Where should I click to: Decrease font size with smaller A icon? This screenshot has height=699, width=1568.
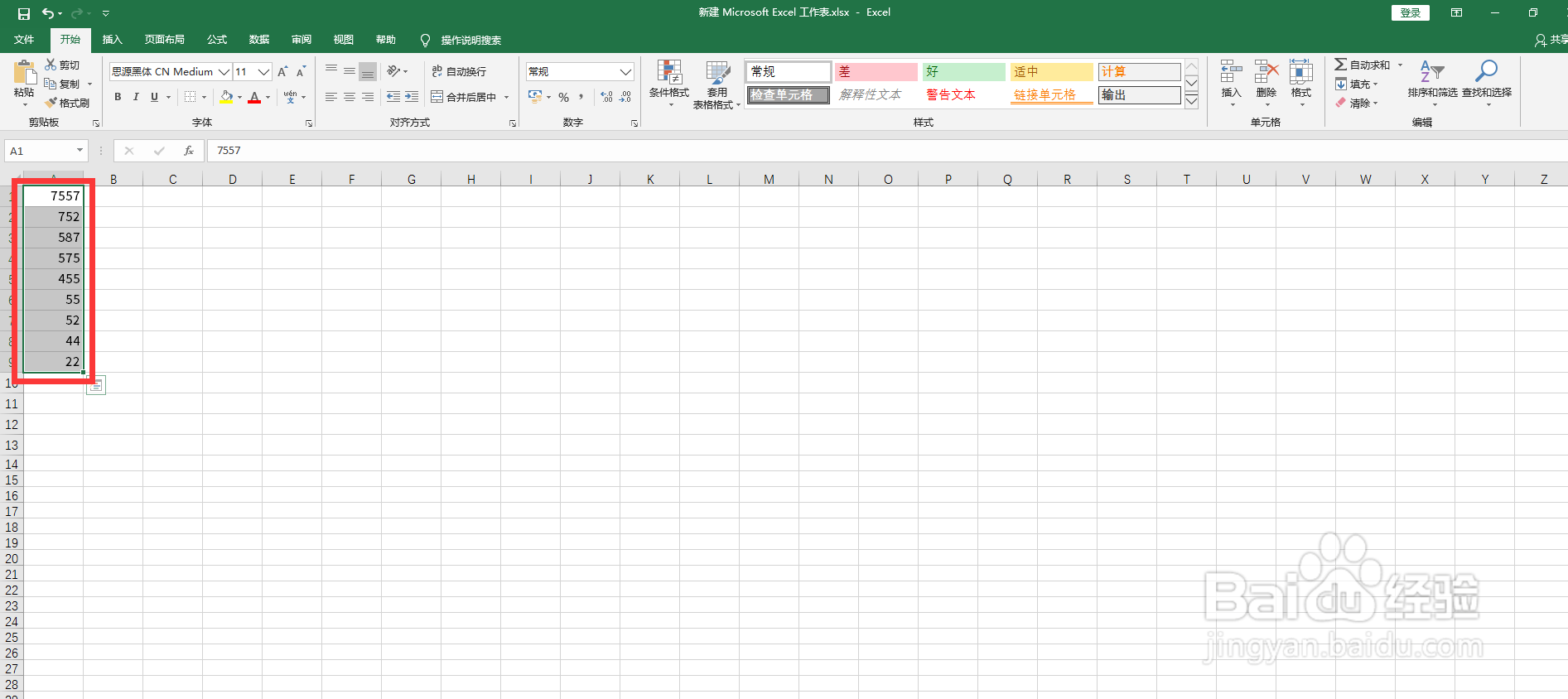[x=301, y=72]
